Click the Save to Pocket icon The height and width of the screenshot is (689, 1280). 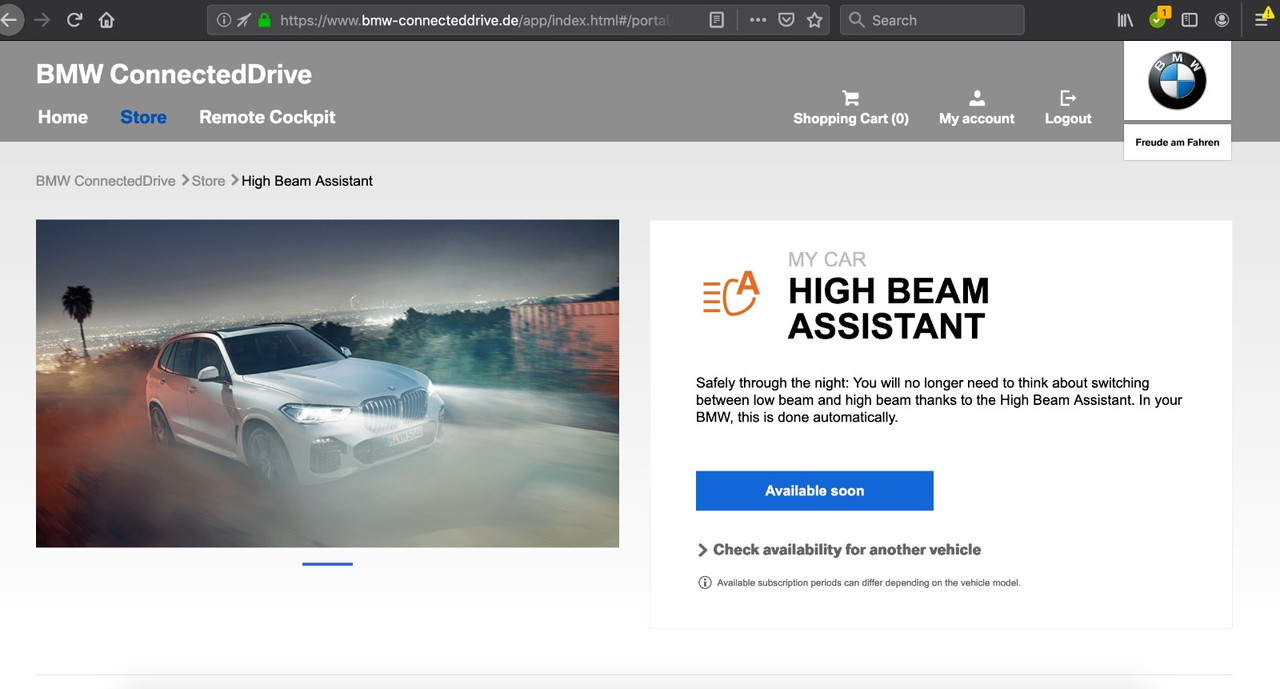coord(786,20)
